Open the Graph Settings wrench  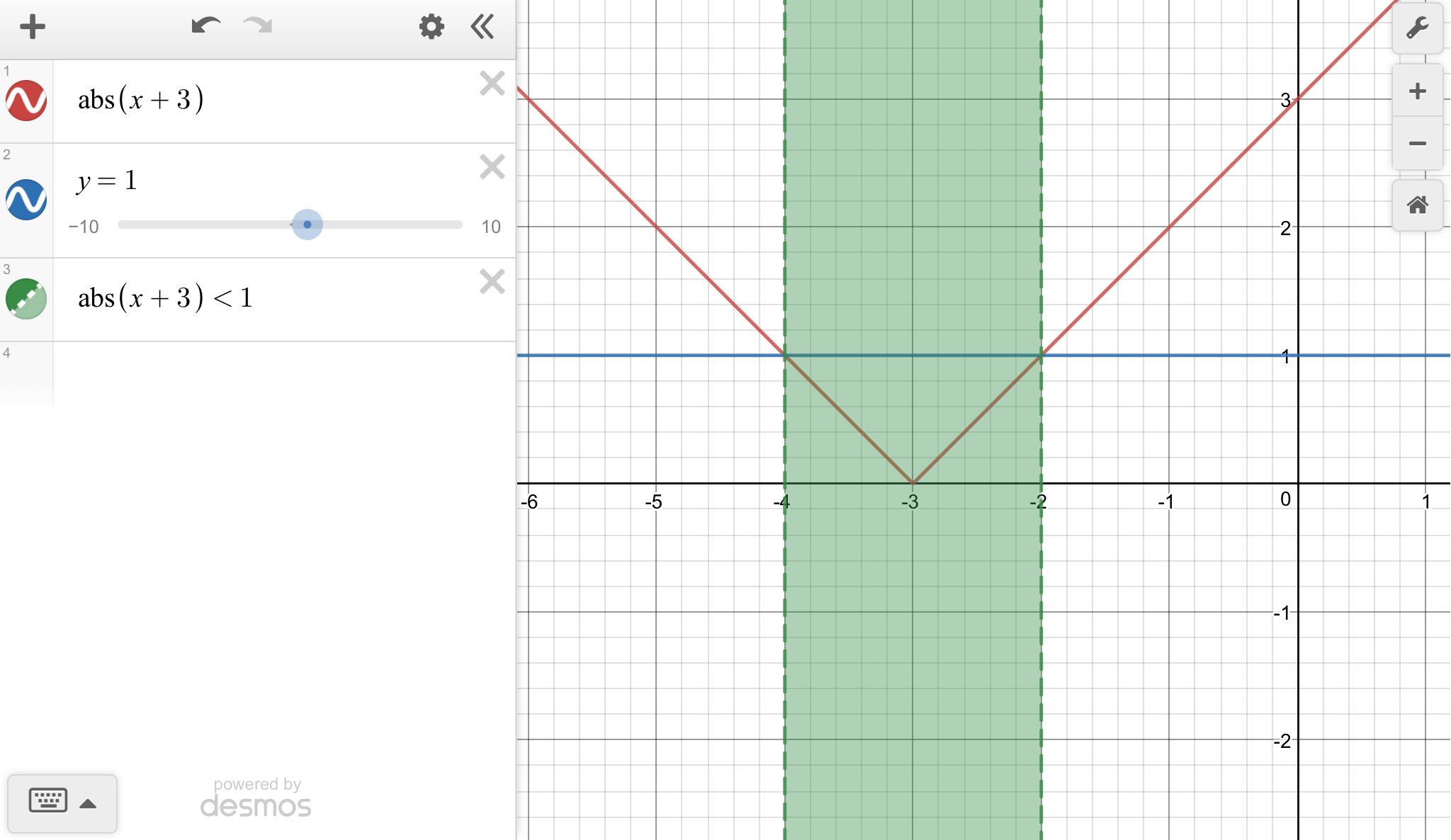click(1417, 28)
